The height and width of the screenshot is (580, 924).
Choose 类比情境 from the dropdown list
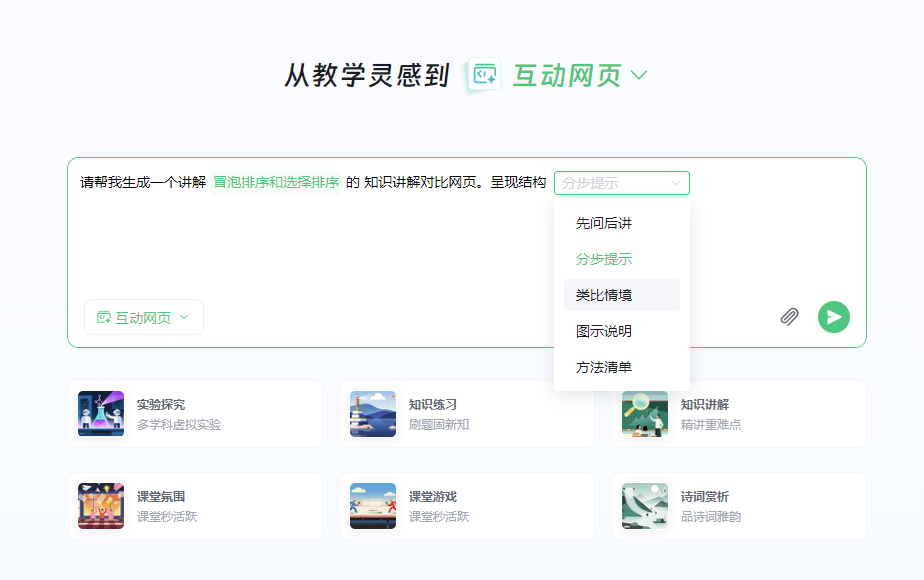coord(622,295)
